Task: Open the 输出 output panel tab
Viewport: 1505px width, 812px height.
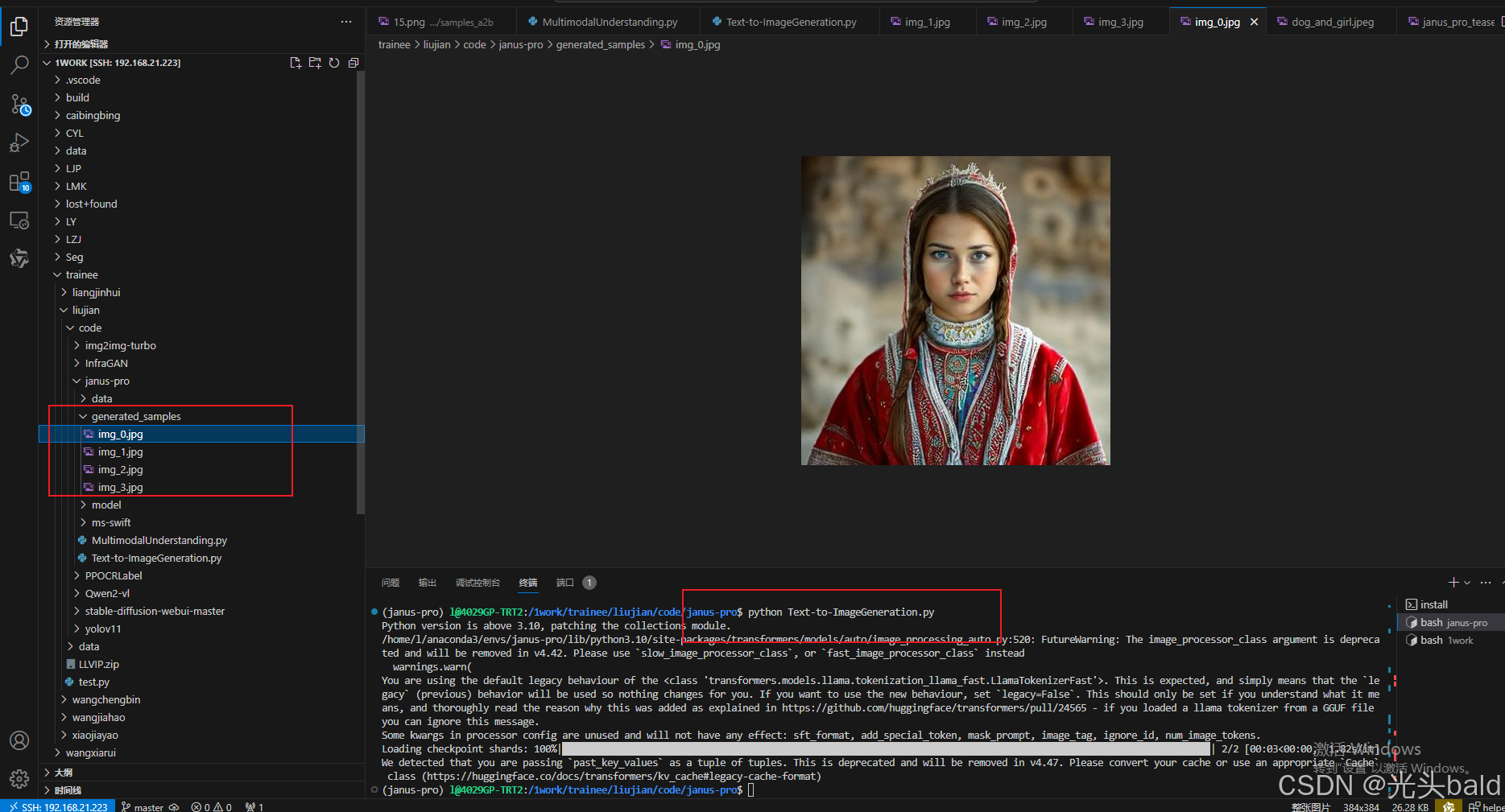Action: click(x=428, y=583)
